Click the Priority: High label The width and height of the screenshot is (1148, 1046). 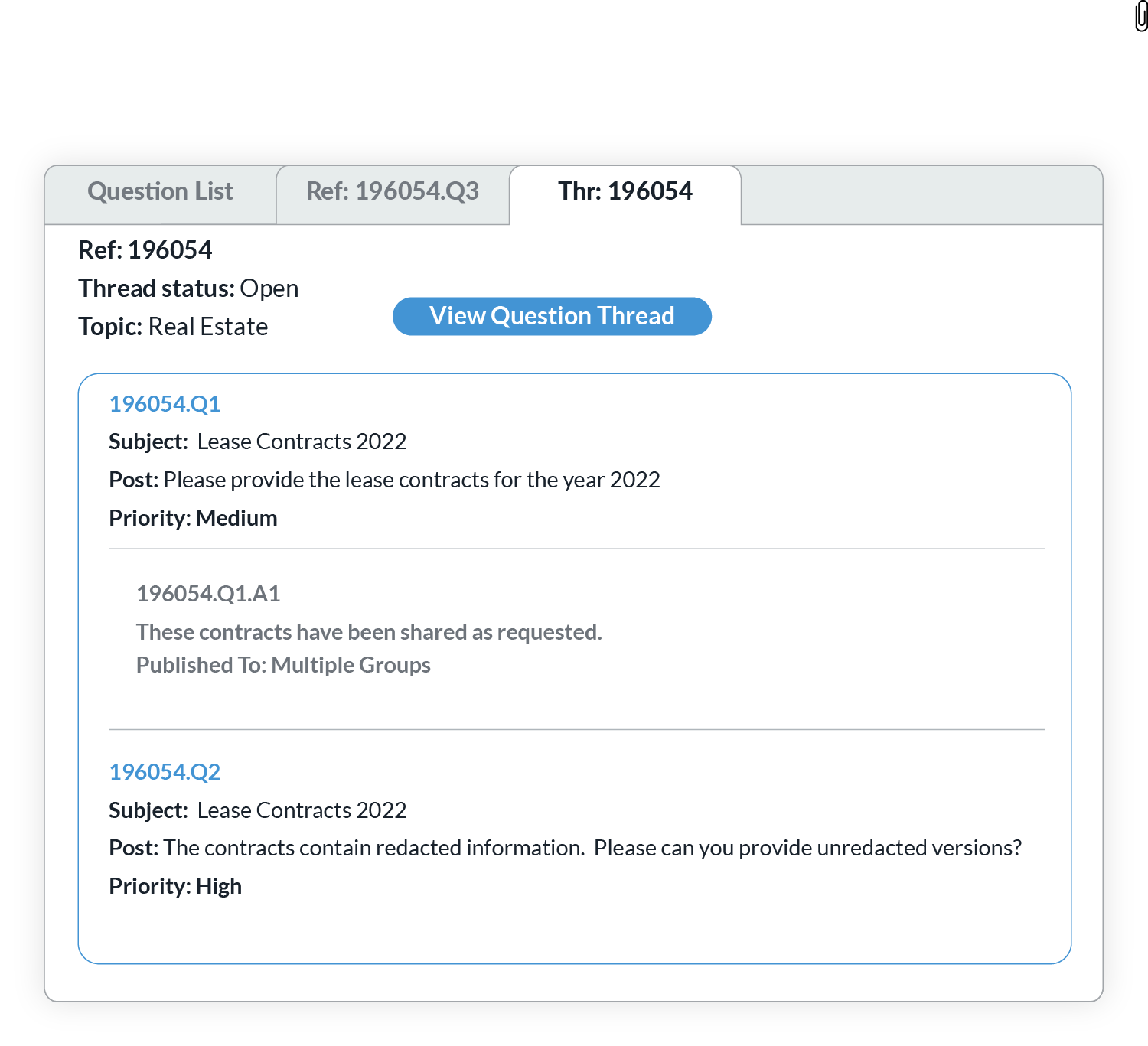pyautogui.click(x=175, y=886)
